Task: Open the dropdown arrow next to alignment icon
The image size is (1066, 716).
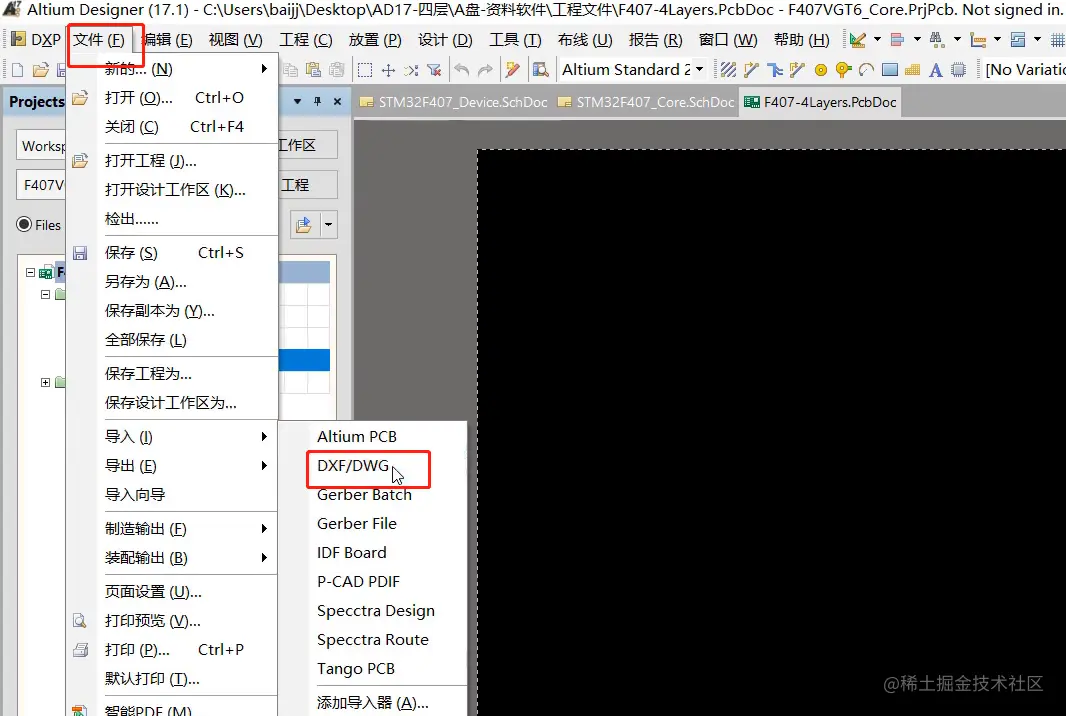Action: click(x=917, y=40)
